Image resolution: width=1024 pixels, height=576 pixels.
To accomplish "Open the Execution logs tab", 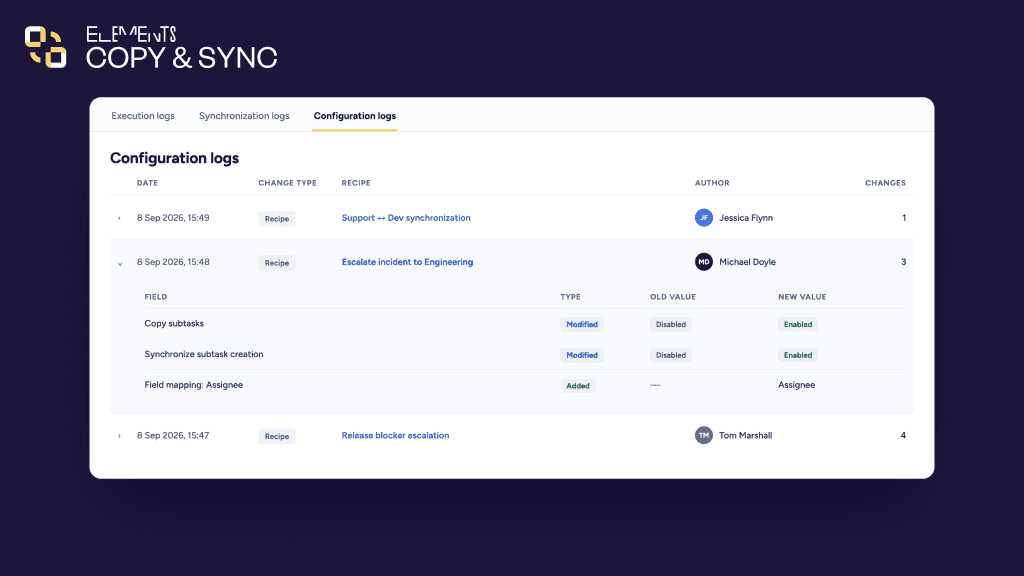I will pos(142,116).
